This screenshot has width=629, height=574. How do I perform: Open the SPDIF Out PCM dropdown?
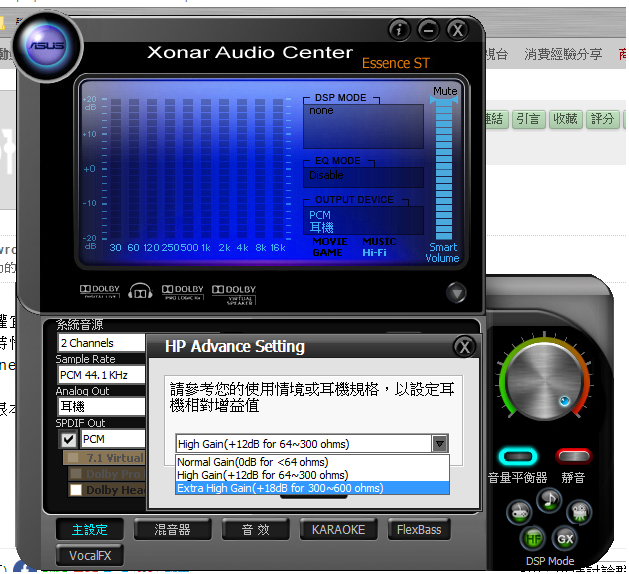click(x=113, y=439)
